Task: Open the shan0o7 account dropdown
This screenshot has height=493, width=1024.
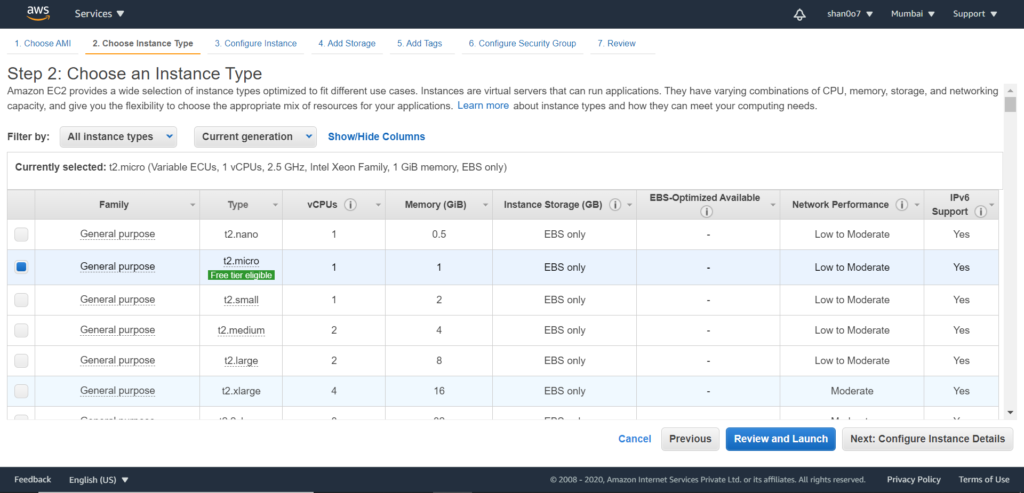Action: point(850,14)
